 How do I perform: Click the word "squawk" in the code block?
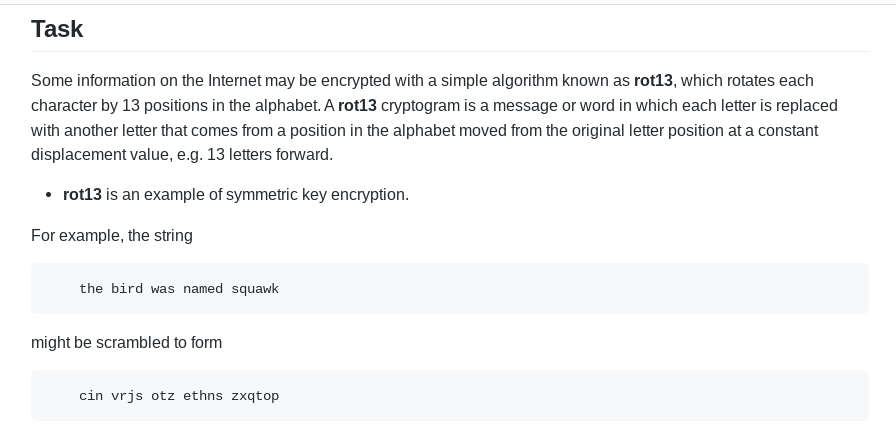255,288
